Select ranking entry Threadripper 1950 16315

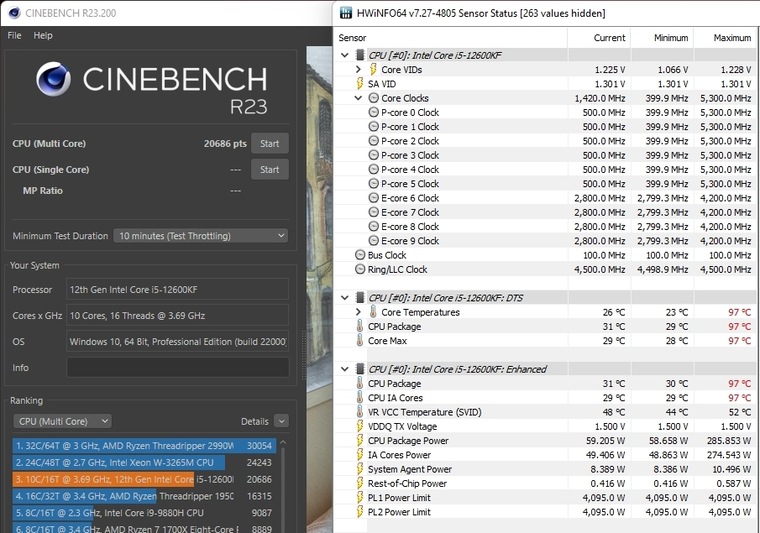(144, 496)
